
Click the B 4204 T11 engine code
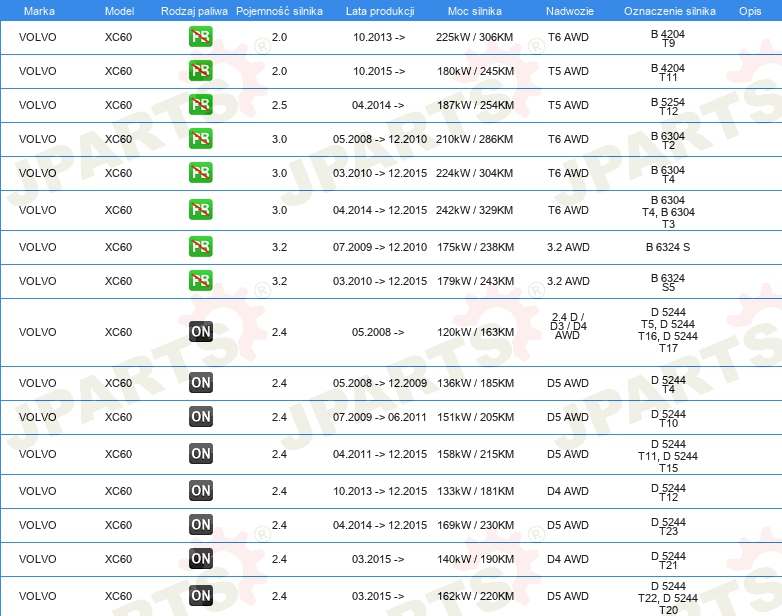click(668, 72)
